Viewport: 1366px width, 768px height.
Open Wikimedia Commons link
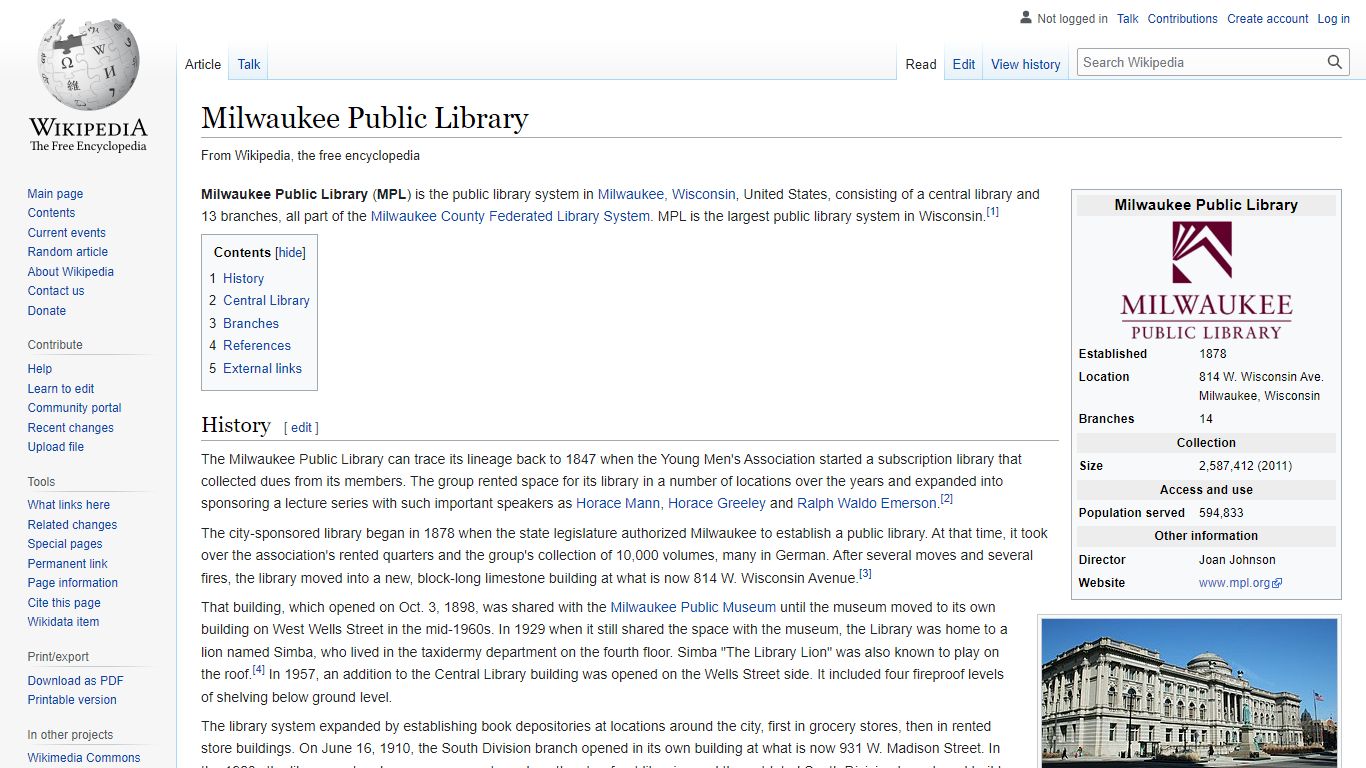click(x=84, y=758)
